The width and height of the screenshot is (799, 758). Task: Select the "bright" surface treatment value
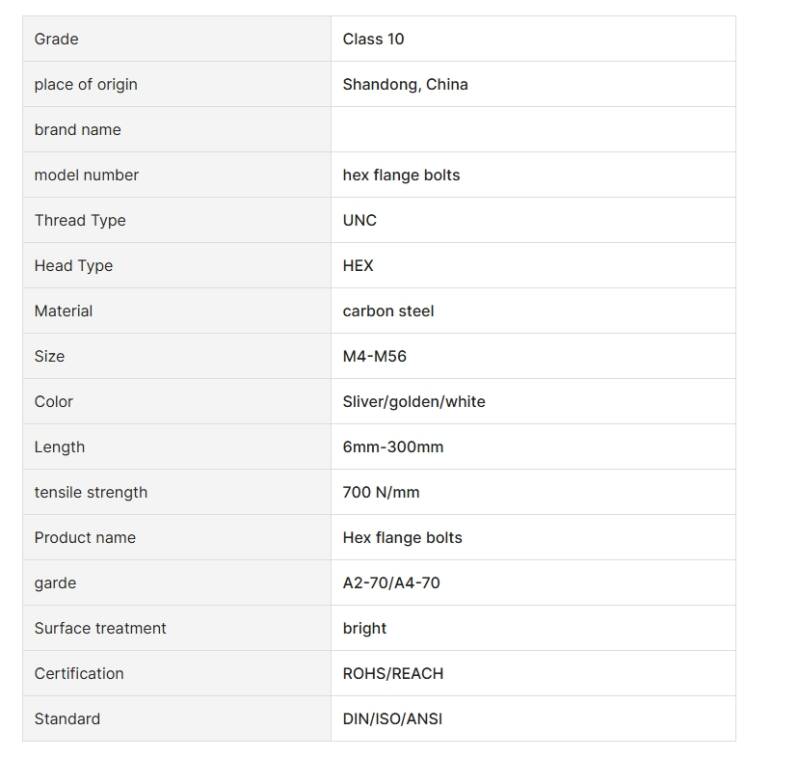364,628
